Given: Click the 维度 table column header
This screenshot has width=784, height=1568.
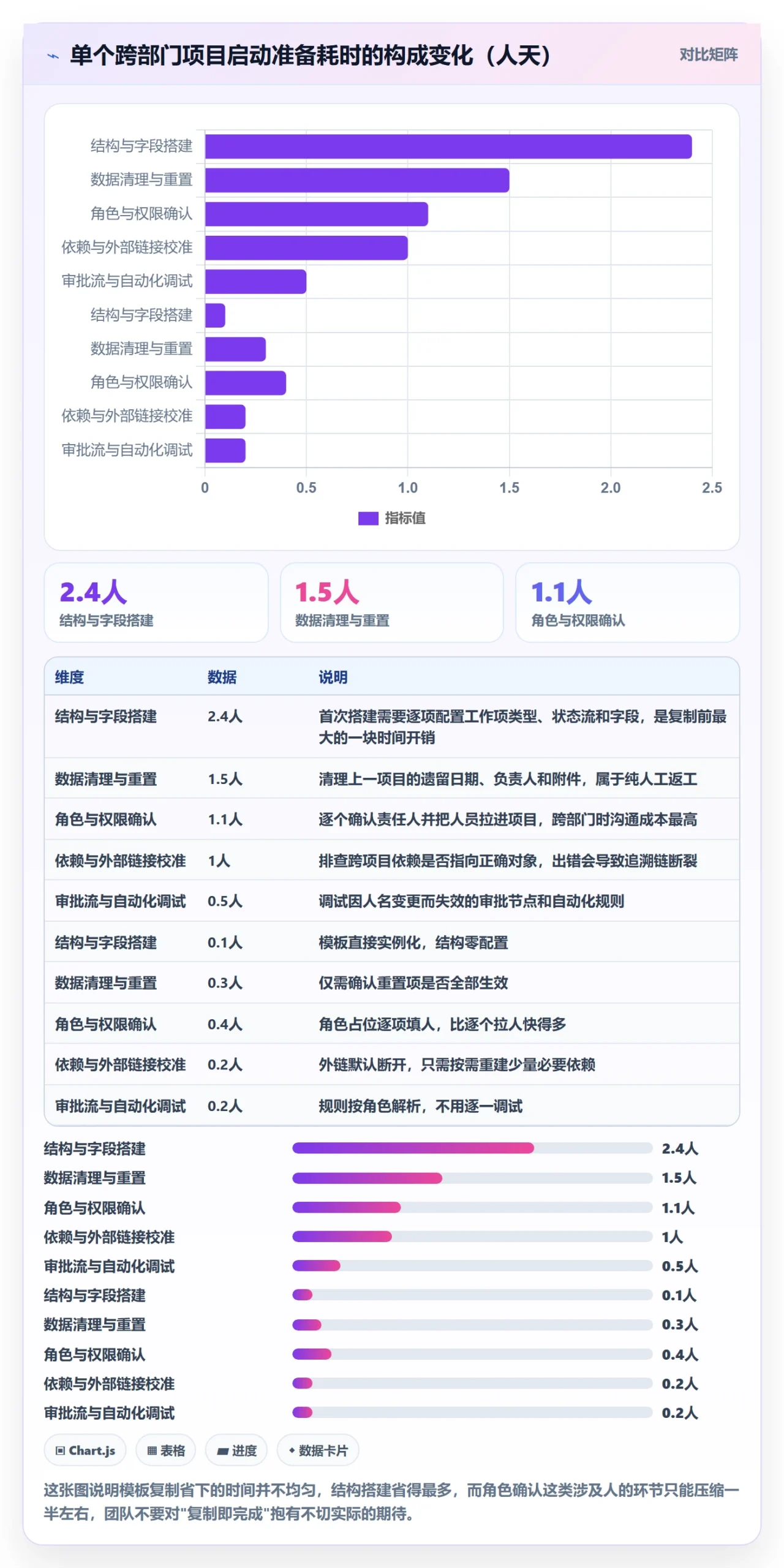Looking at the screenshot, I should point(69,677).
